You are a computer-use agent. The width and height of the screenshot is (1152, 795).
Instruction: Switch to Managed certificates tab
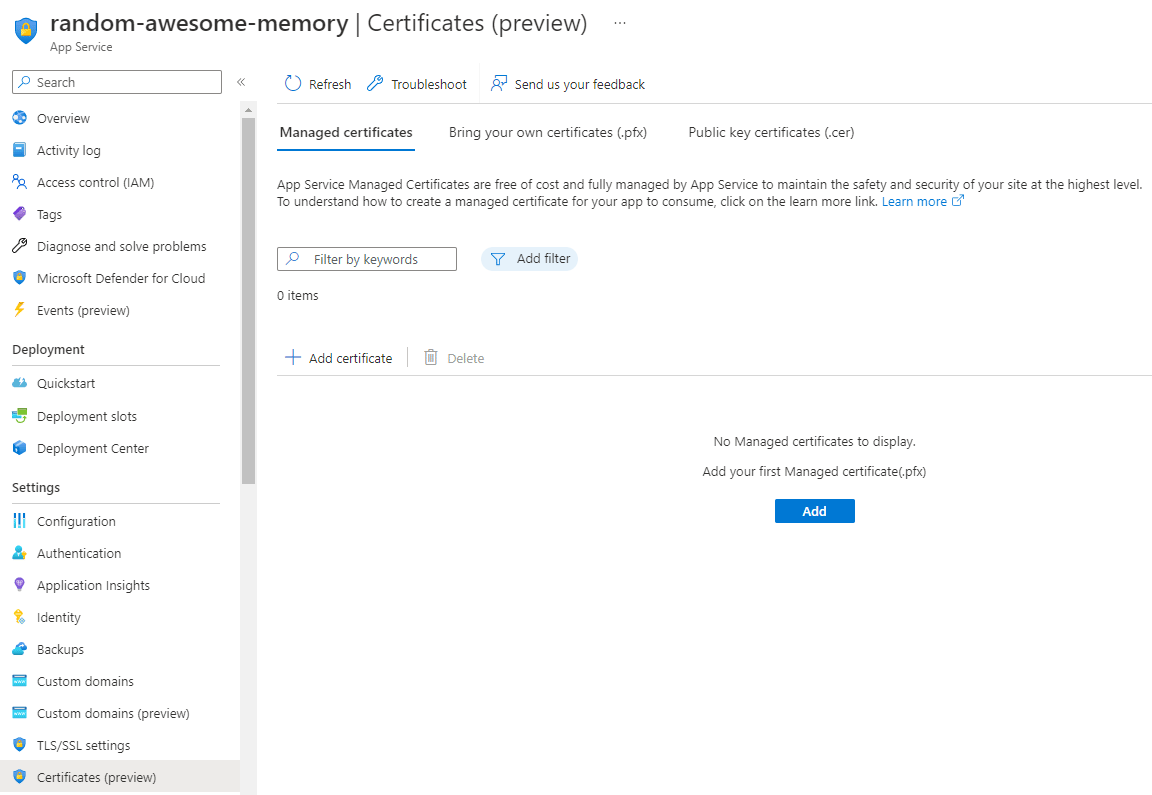click(346, 132)
